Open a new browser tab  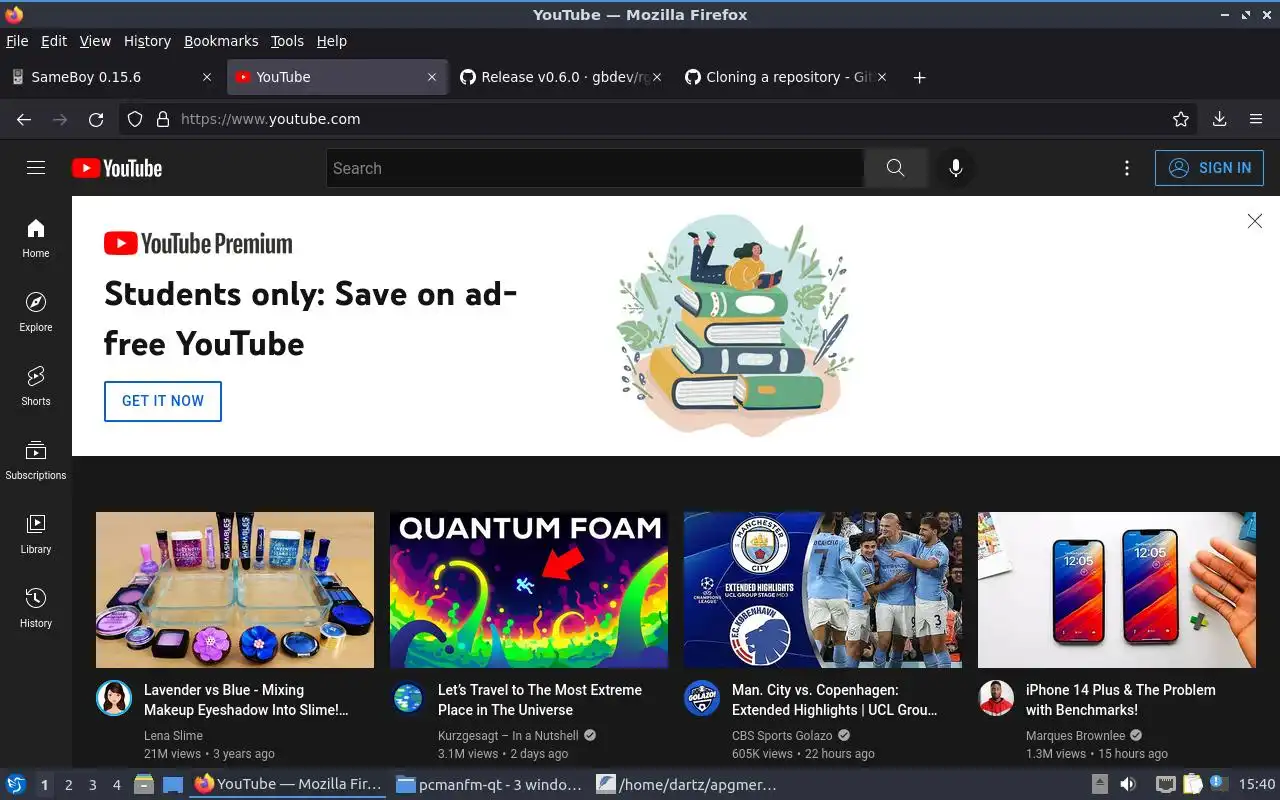tap(919, 77)
